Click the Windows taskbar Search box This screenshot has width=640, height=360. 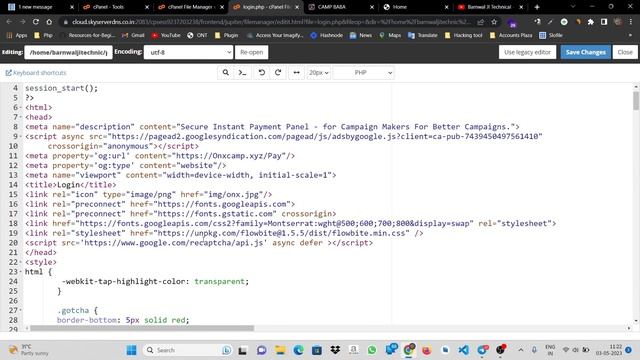[187, 350]
